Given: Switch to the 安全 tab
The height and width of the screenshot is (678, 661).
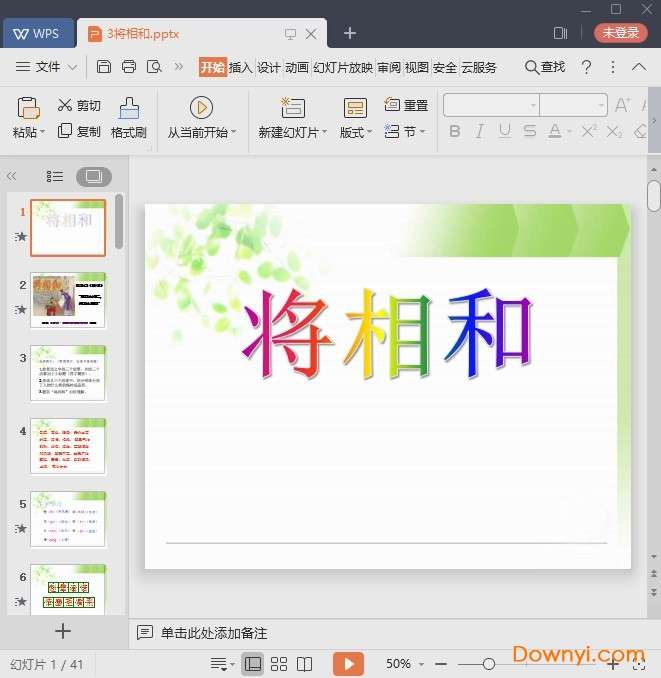Looking at the screenshot, I should tap(444, 67).
